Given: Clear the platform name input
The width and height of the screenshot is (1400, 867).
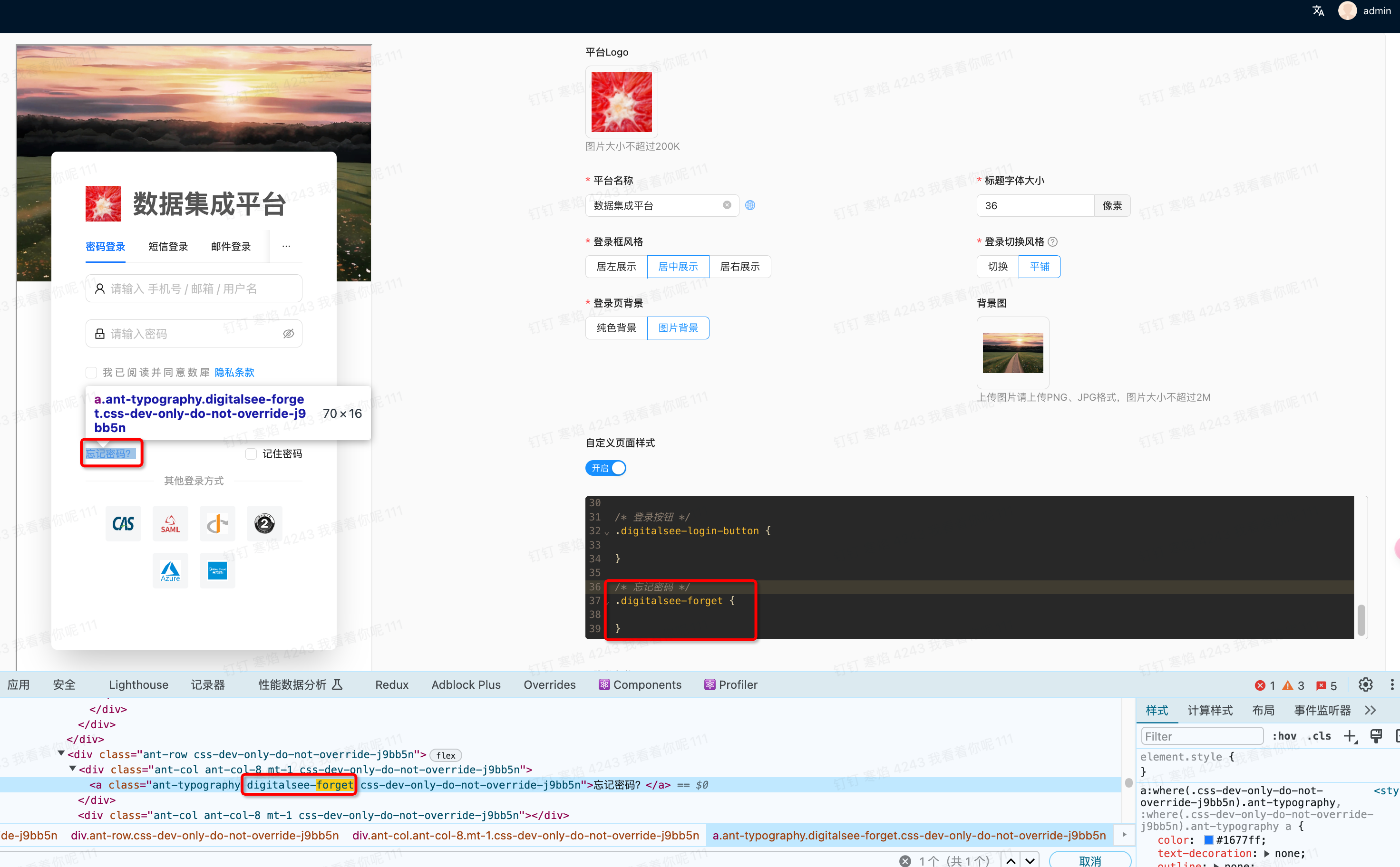Looking at the screenshot, I should click(727, 205).
